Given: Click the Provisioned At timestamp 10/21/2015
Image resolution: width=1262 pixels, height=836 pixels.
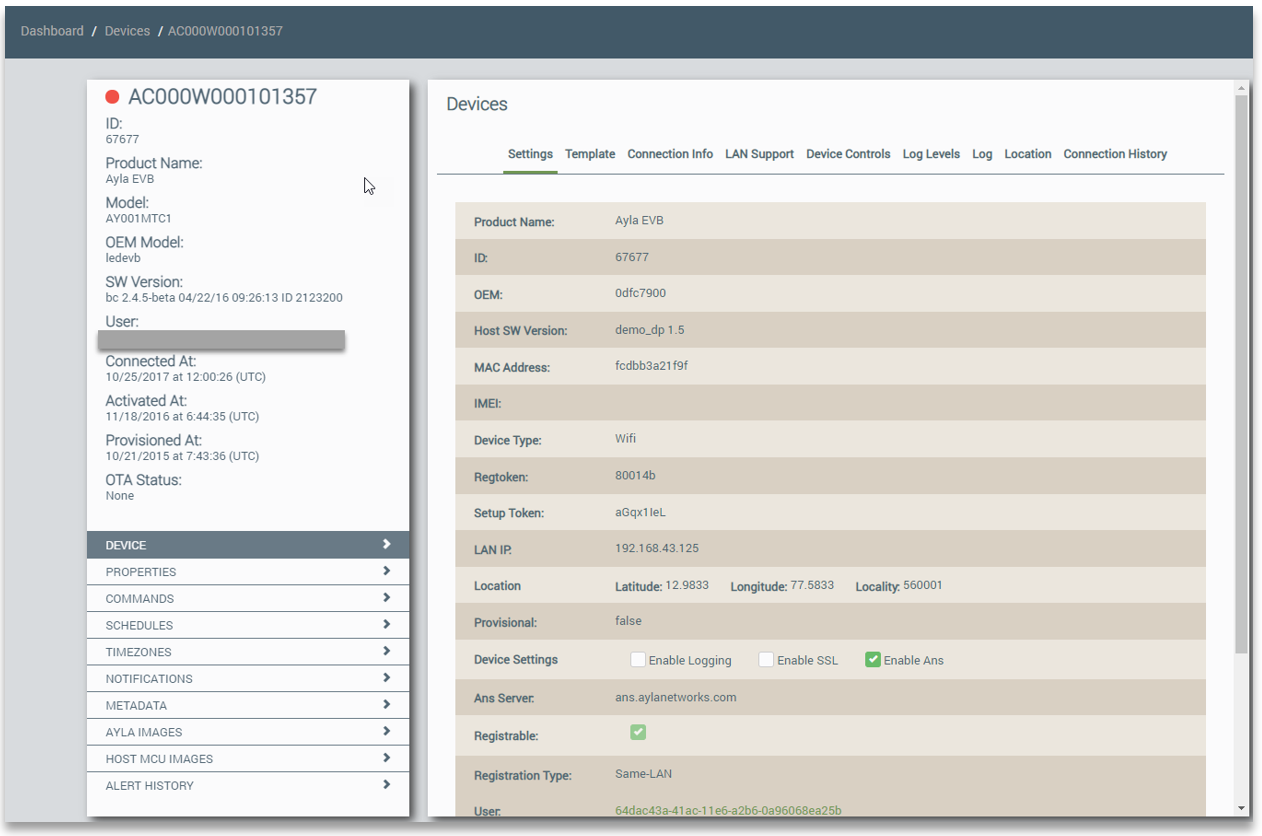Looking at the screenshot, I should coord(182,456).
